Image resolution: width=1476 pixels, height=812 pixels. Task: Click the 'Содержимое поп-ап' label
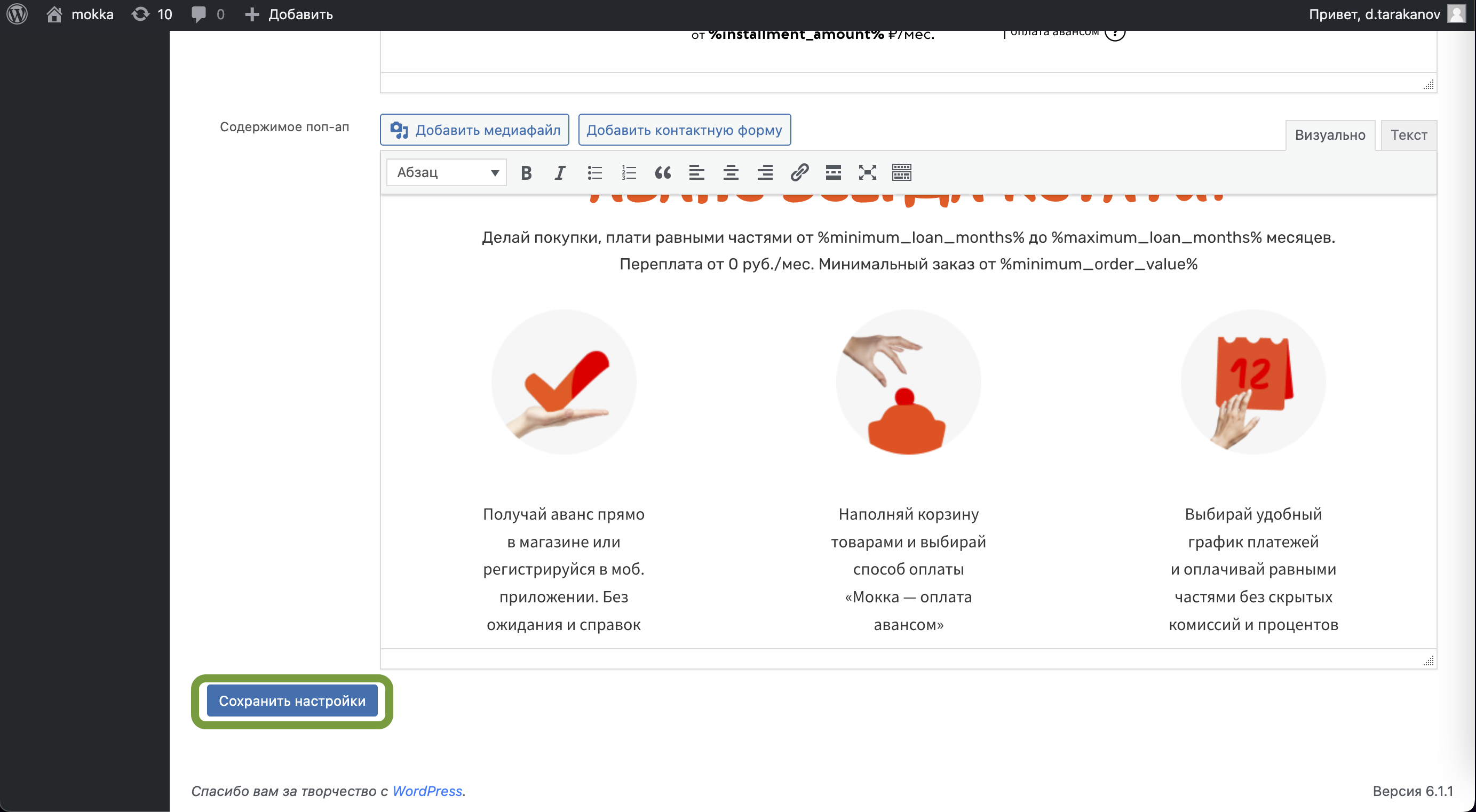click(x=285, y=126)
